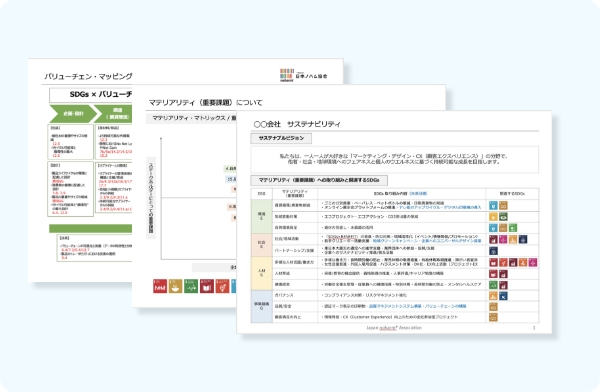This screenshot has width=600, height=392.
Task: Click the vertical ステークホルダー axis label
Action: point(151,198)
